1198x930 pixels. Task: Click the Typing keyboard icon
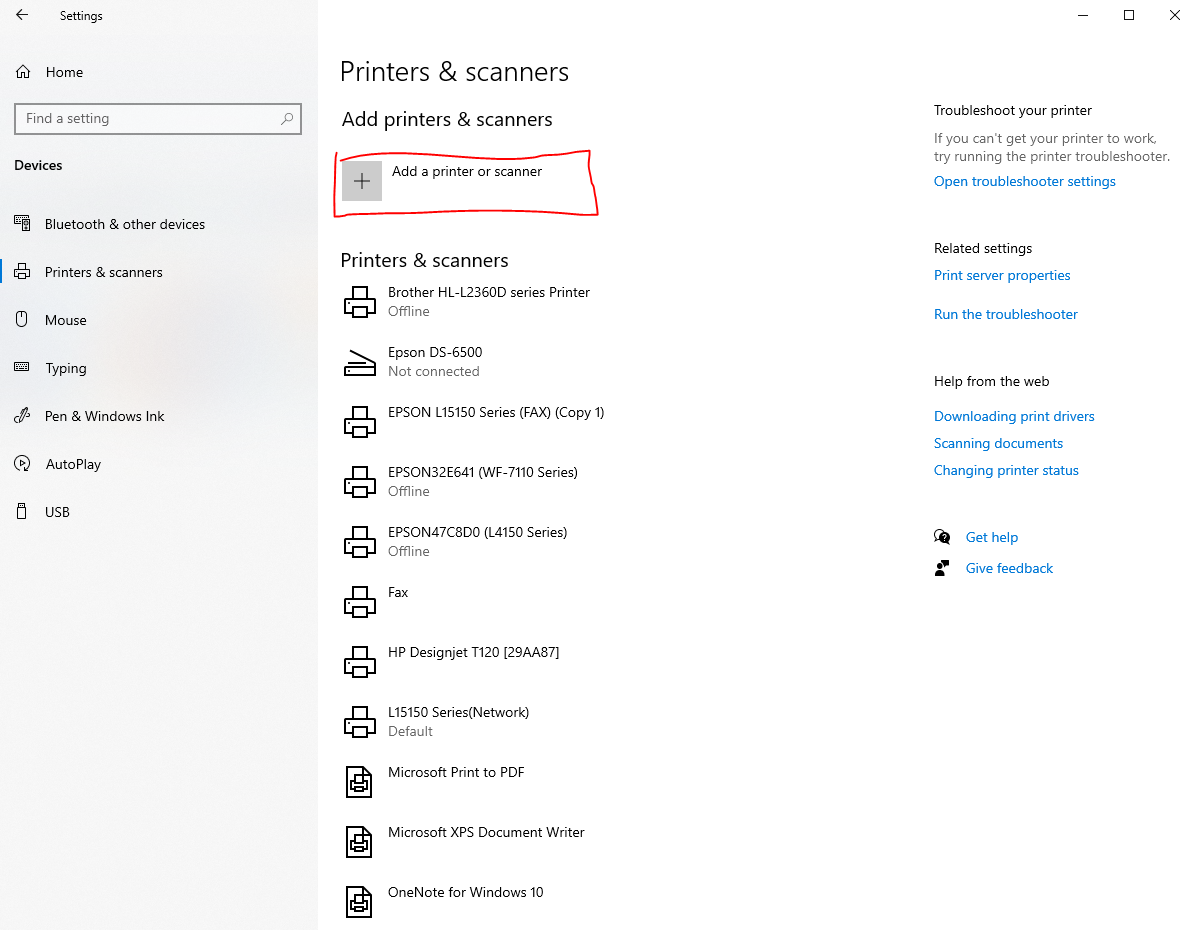22,368
